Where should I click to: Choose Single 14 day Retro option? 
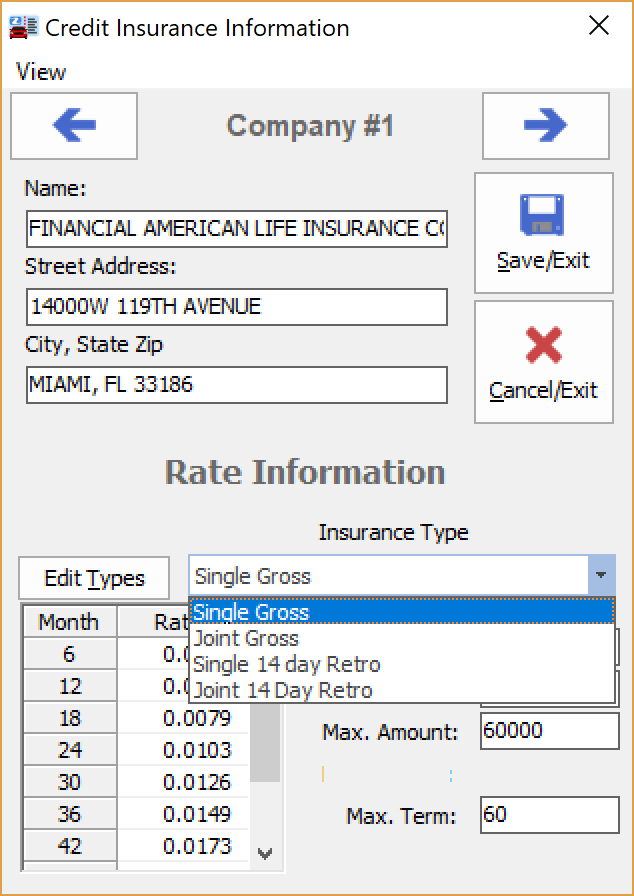402,664
